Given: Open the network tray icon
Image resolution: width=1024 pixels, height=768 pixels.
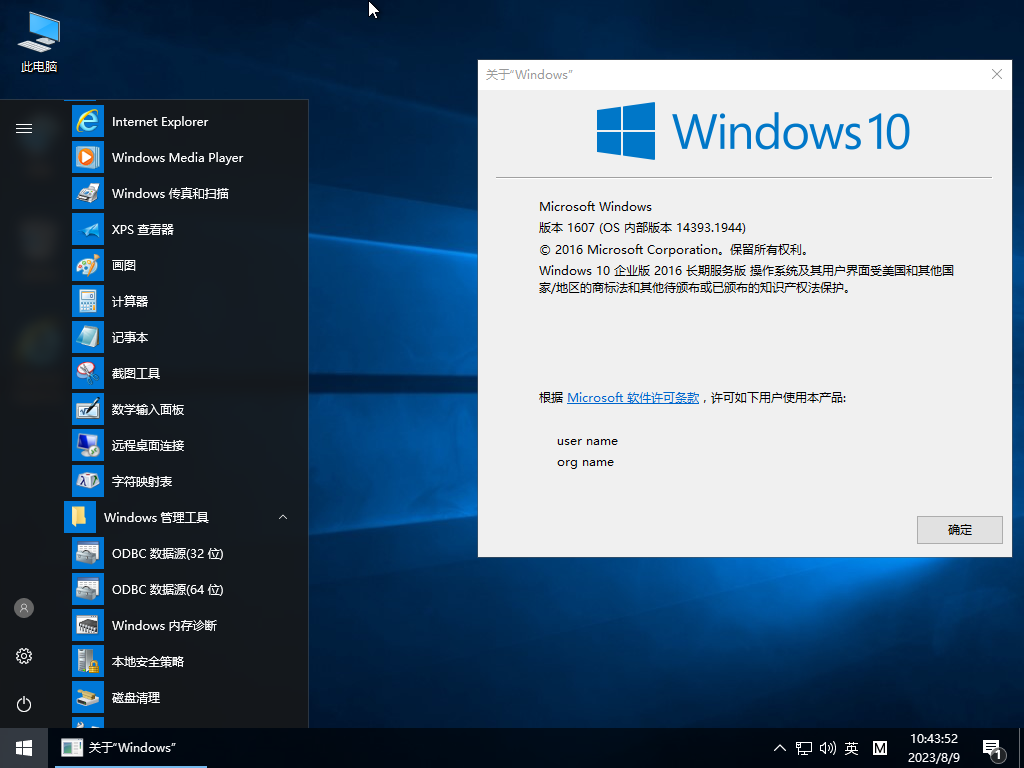Looking at the screenshot, I should coord(804,748).
